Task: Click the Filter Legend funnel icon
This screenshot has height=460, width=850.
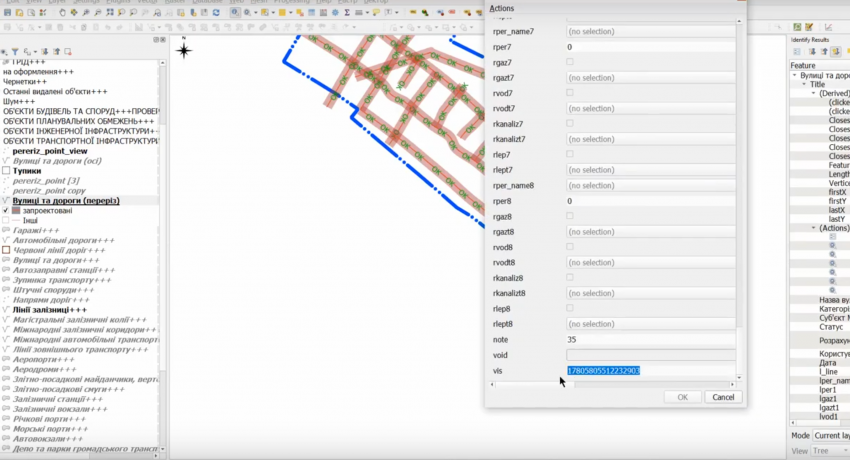Action: coord(15,51)
